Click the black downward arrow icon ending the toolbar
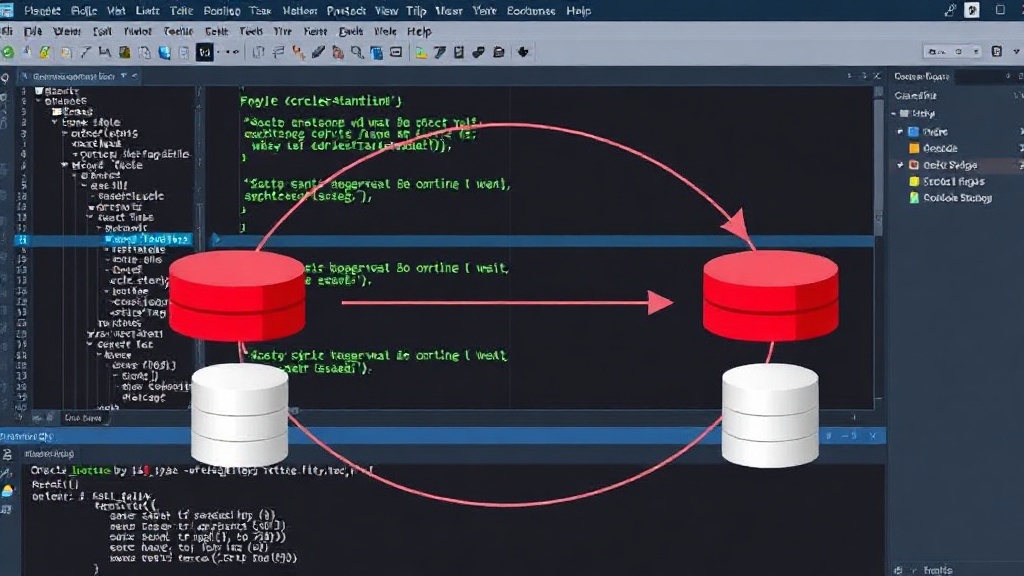 point(523,52)
